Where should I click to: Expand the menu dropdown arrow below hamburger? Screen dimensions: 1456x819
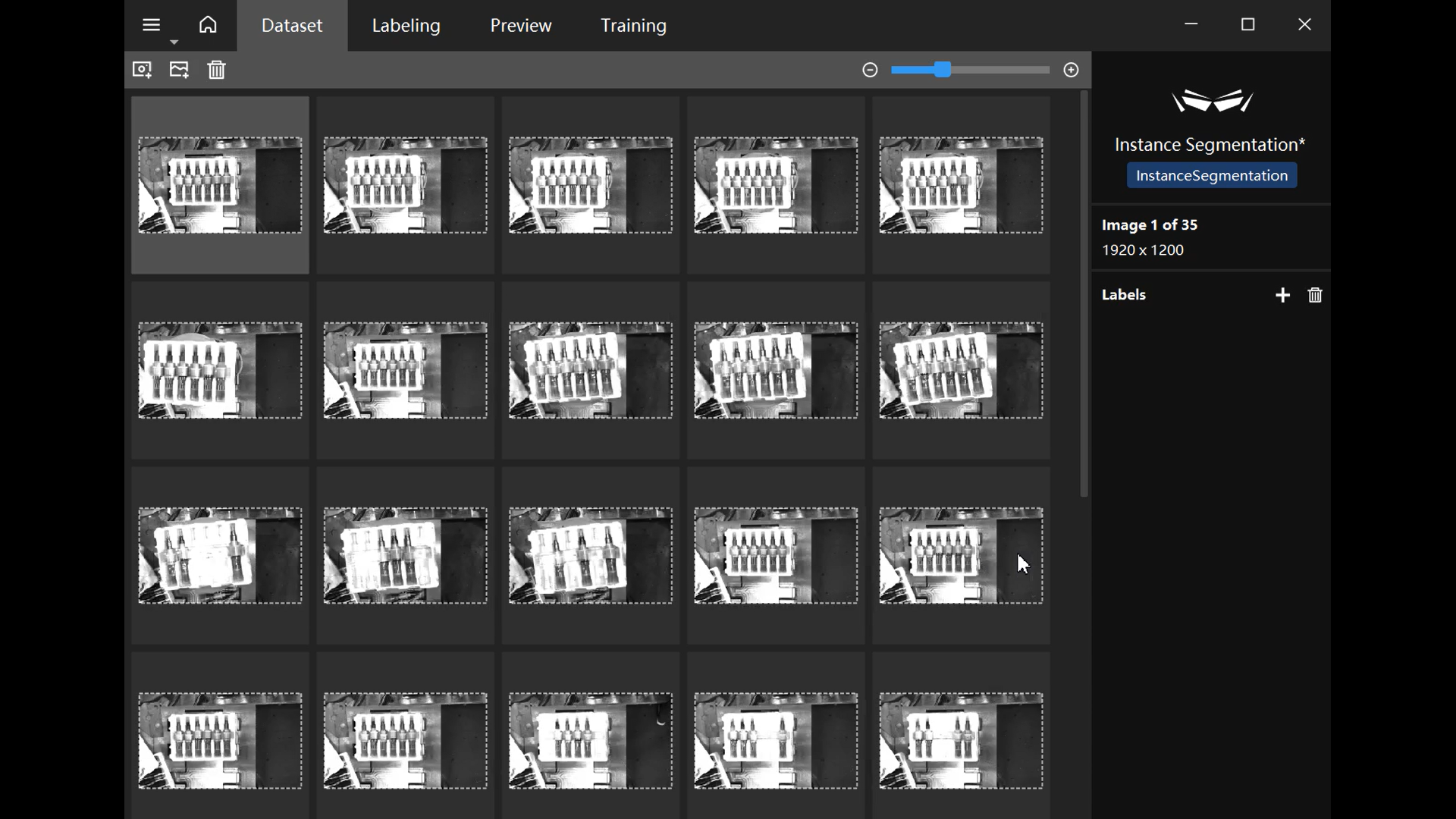coord(174,42)
